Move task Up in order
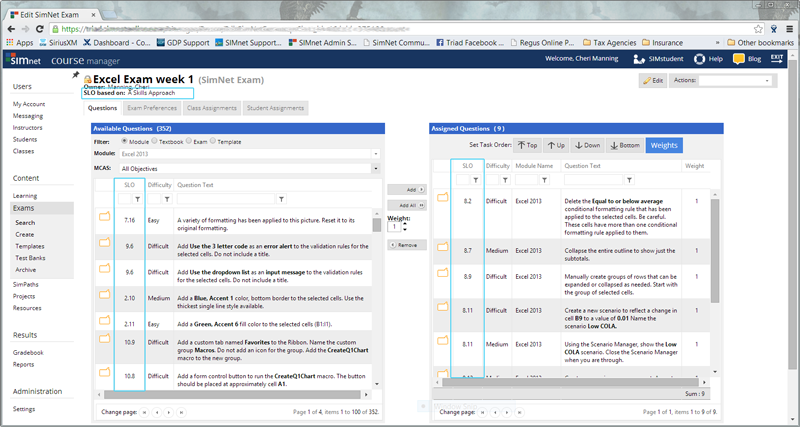800x427 pixels. point(556,145)
